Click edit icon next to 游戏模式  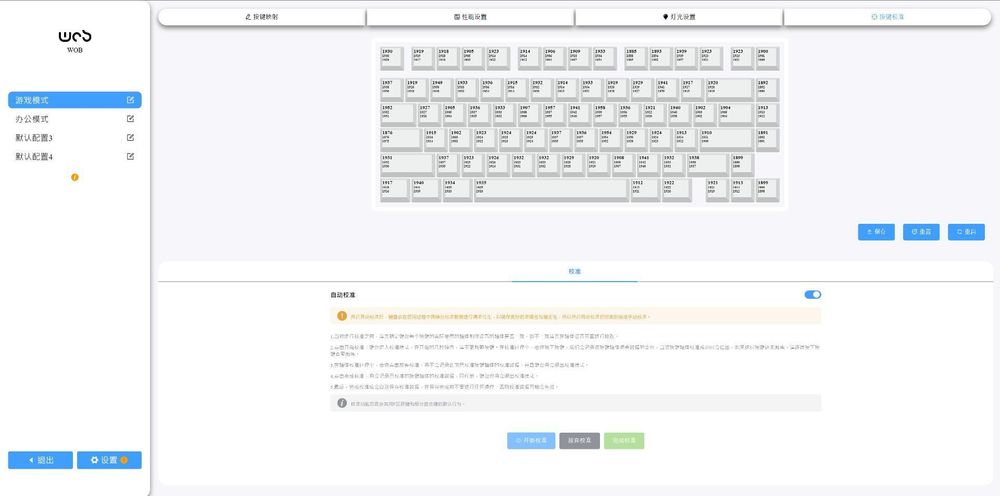[x=130, y=100]
